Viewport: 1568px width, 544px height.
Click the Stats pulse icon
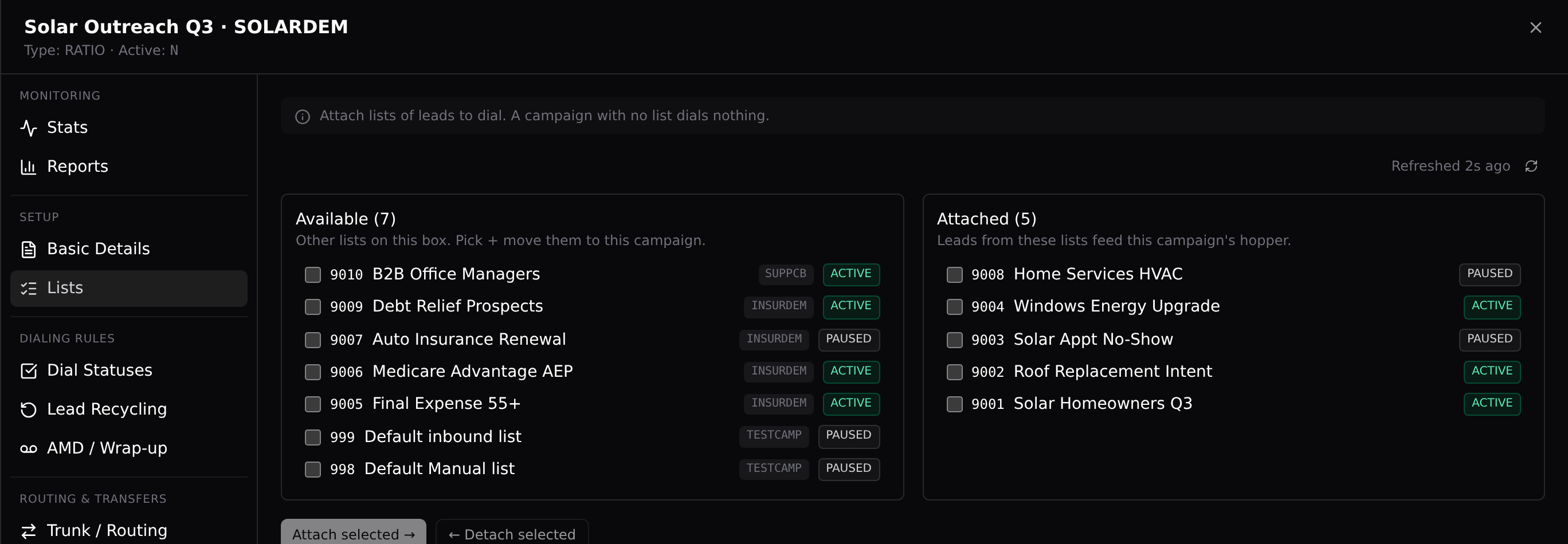[x=29, y=128]
